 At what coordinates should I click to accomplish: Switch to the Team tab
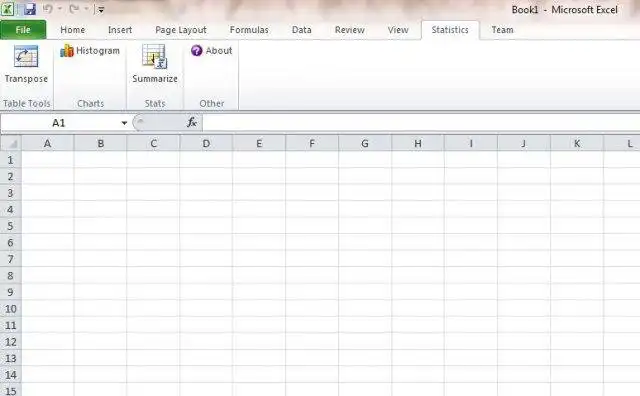tap(502, 30)
